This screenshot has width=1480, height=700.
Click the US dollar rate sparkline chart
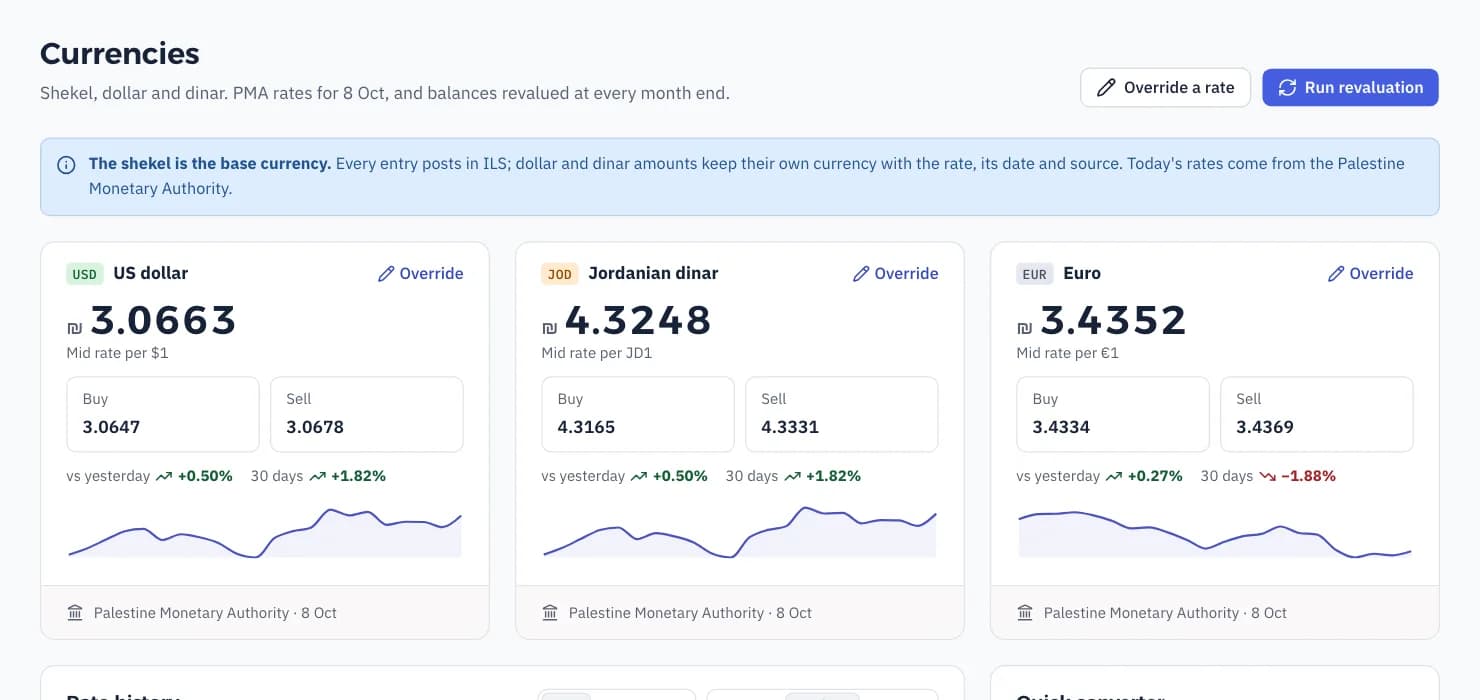(x=265, y=532)
